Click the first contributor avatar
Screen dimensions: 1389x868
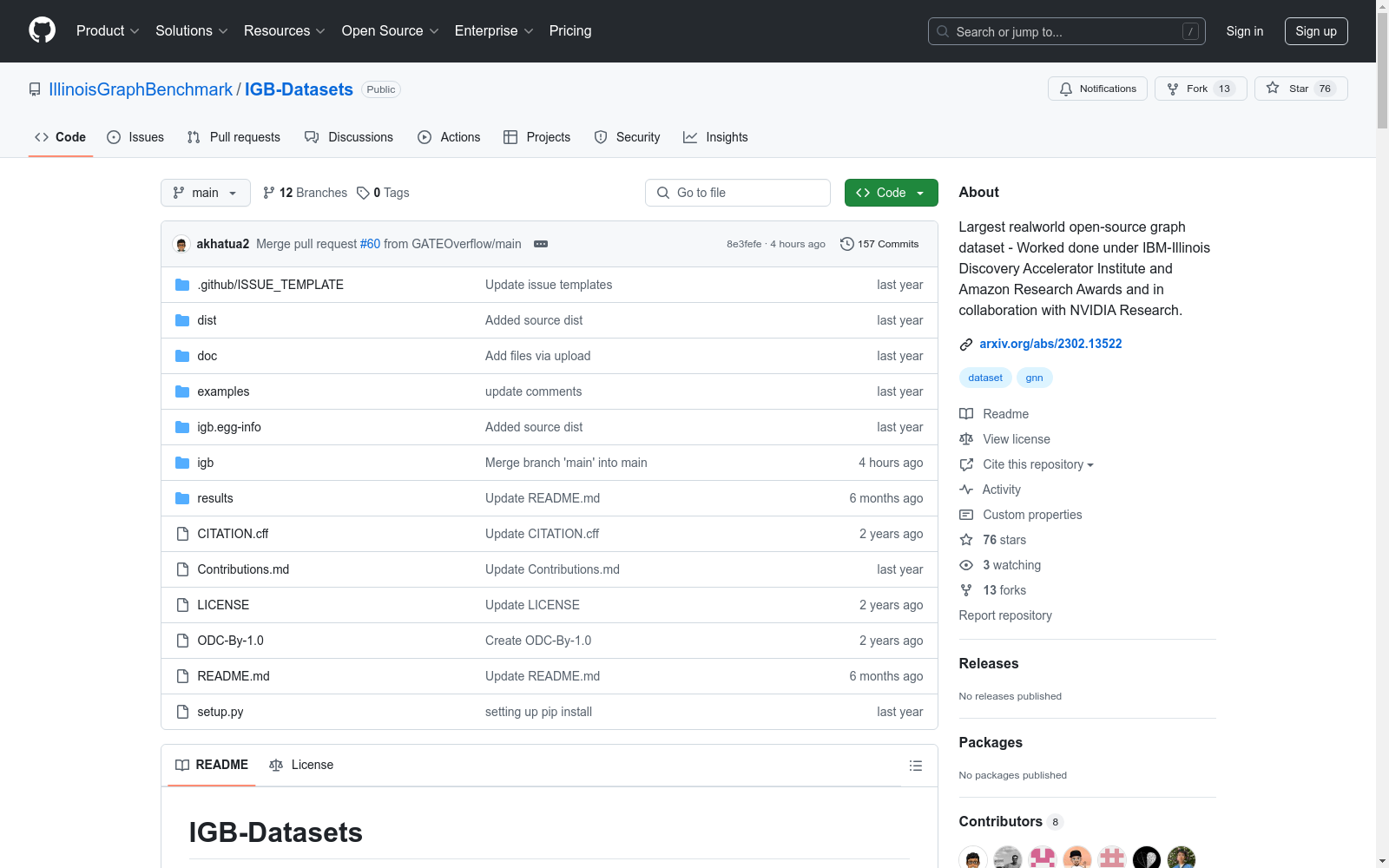point(973,859)
